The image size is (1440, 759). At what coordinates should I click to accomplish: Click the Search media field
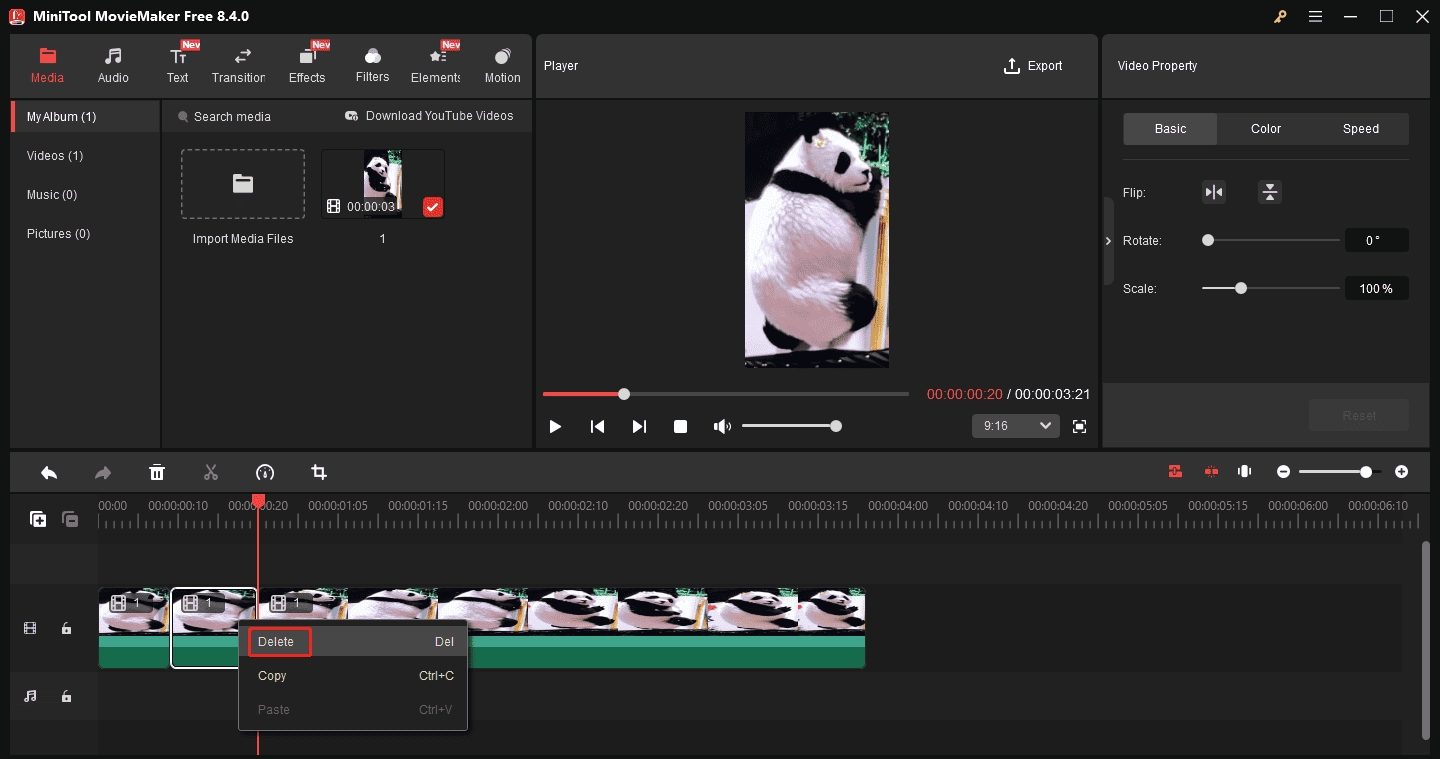click(232, 116)
